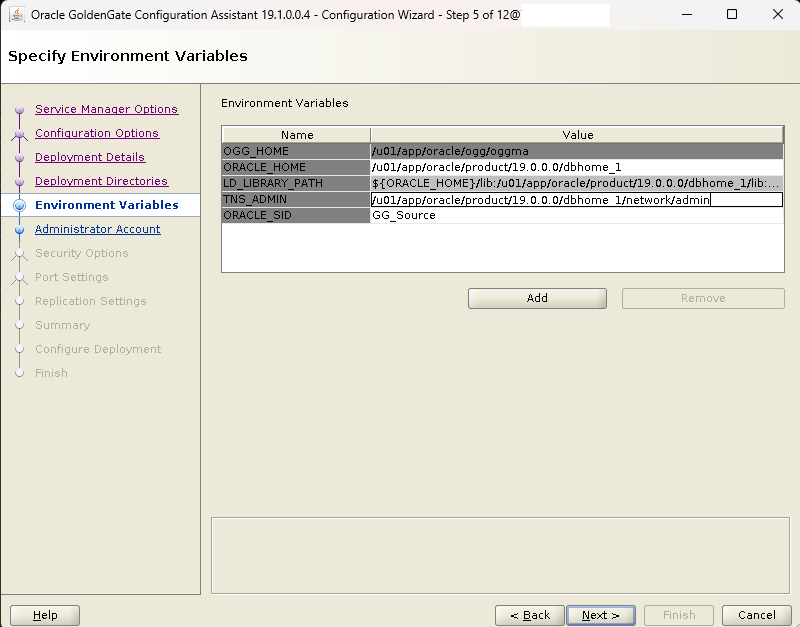Select the TNS_ADMIN name cell
Screen dimensions: 800x627
click(x=296, y=199)
